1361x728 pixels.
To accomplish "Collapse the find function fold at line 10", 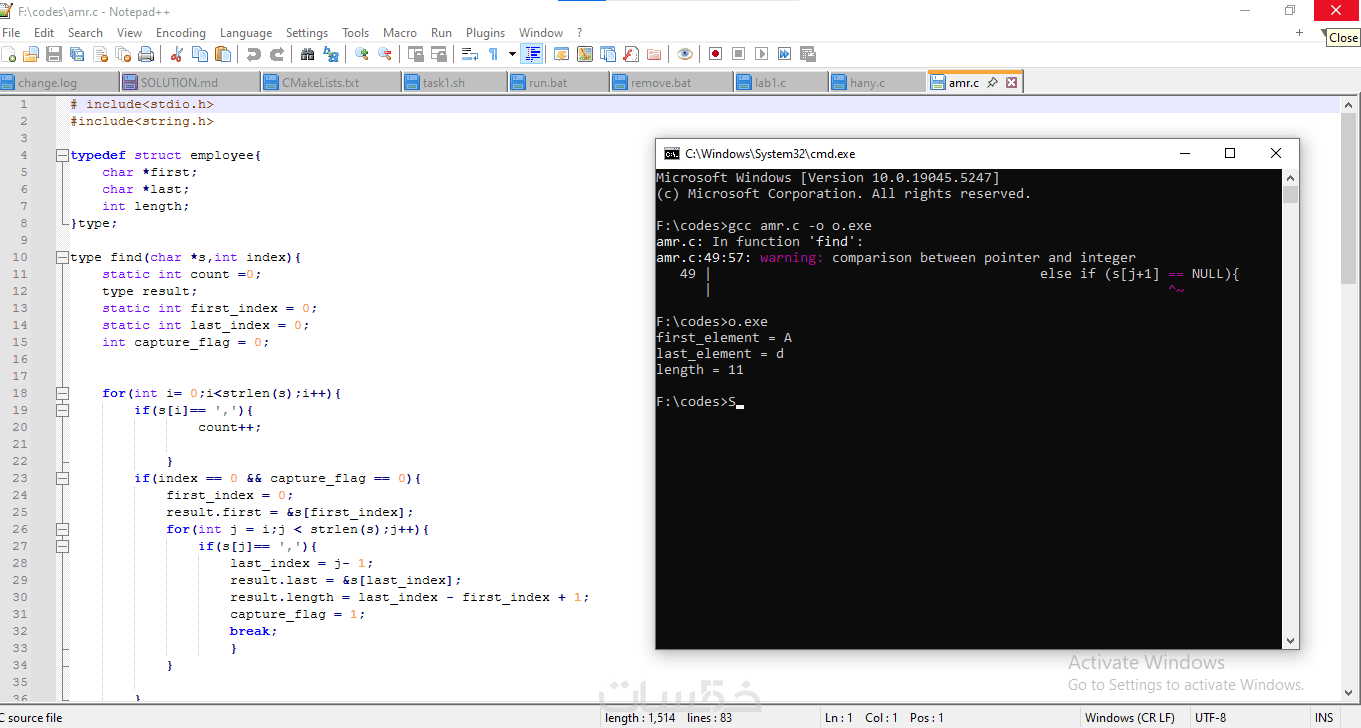I will pyautogui.click(x=62, y=257).
